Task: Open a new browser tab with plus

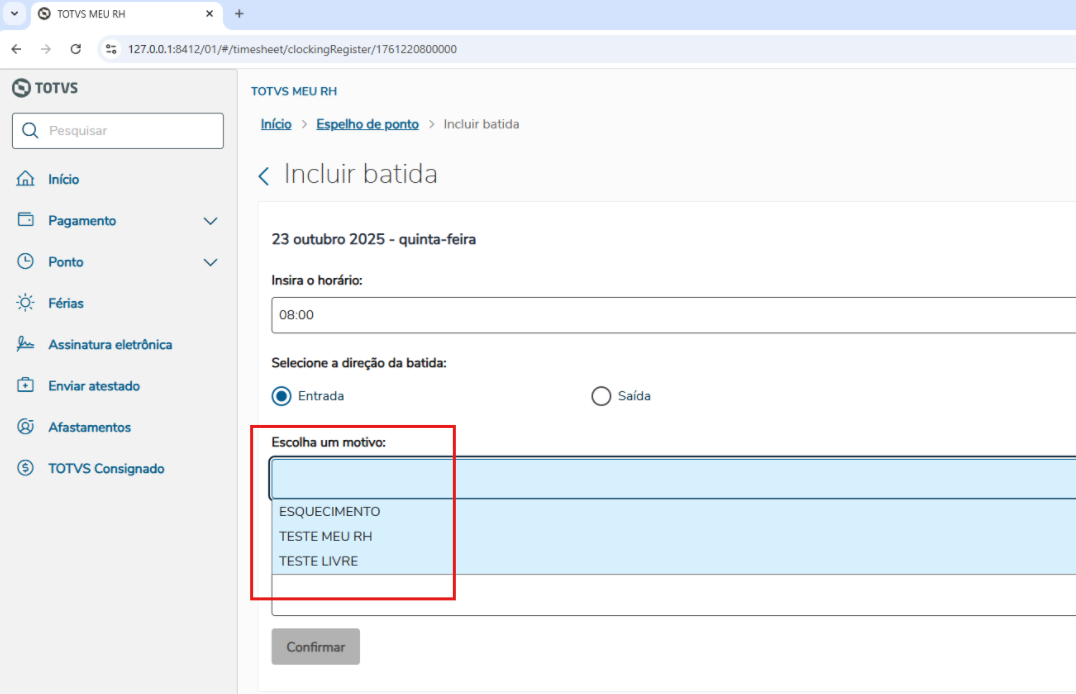Action: click(239, 13)
